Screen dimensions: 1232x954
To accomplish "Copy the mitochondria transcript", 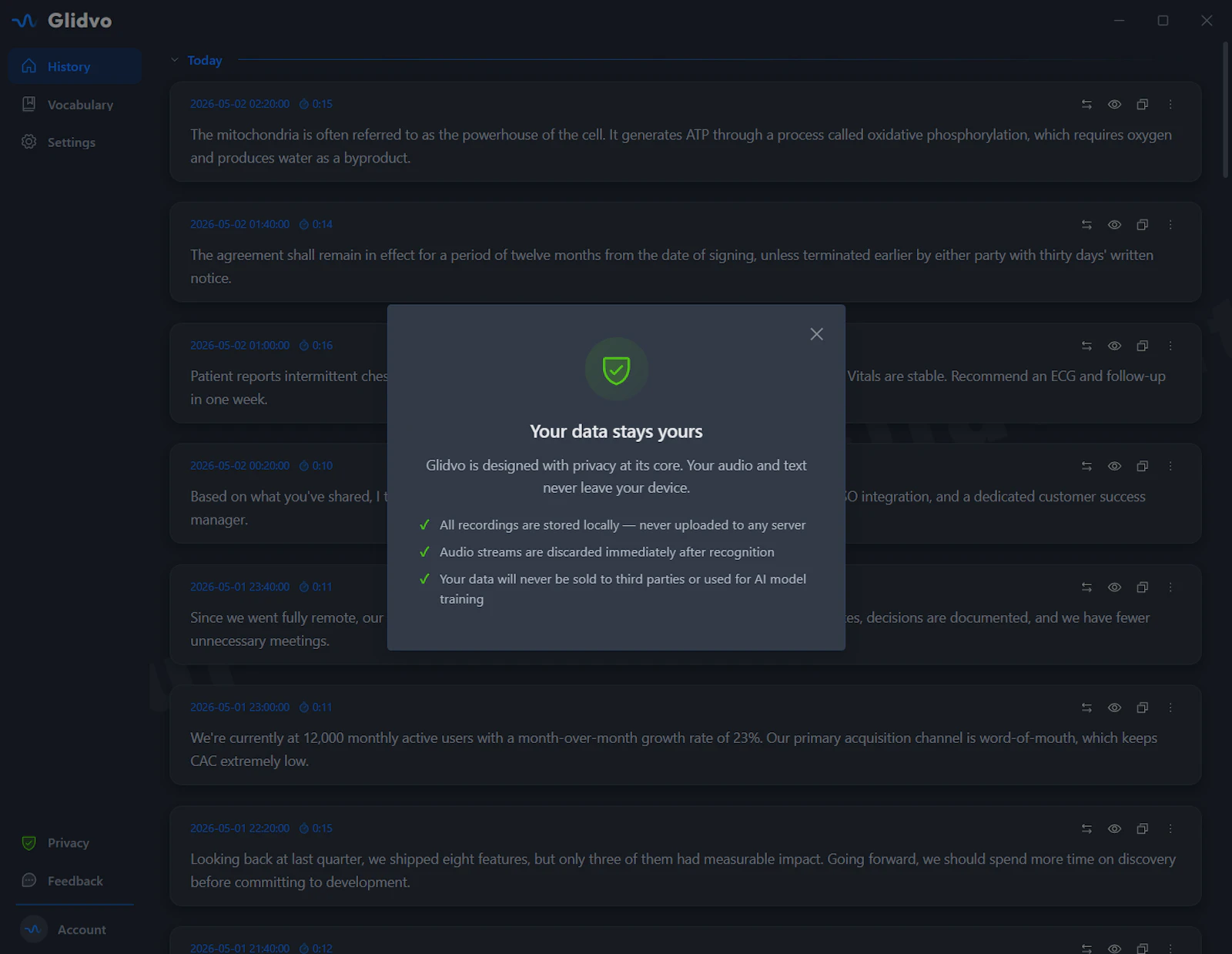I will [x=1142, y=104].
